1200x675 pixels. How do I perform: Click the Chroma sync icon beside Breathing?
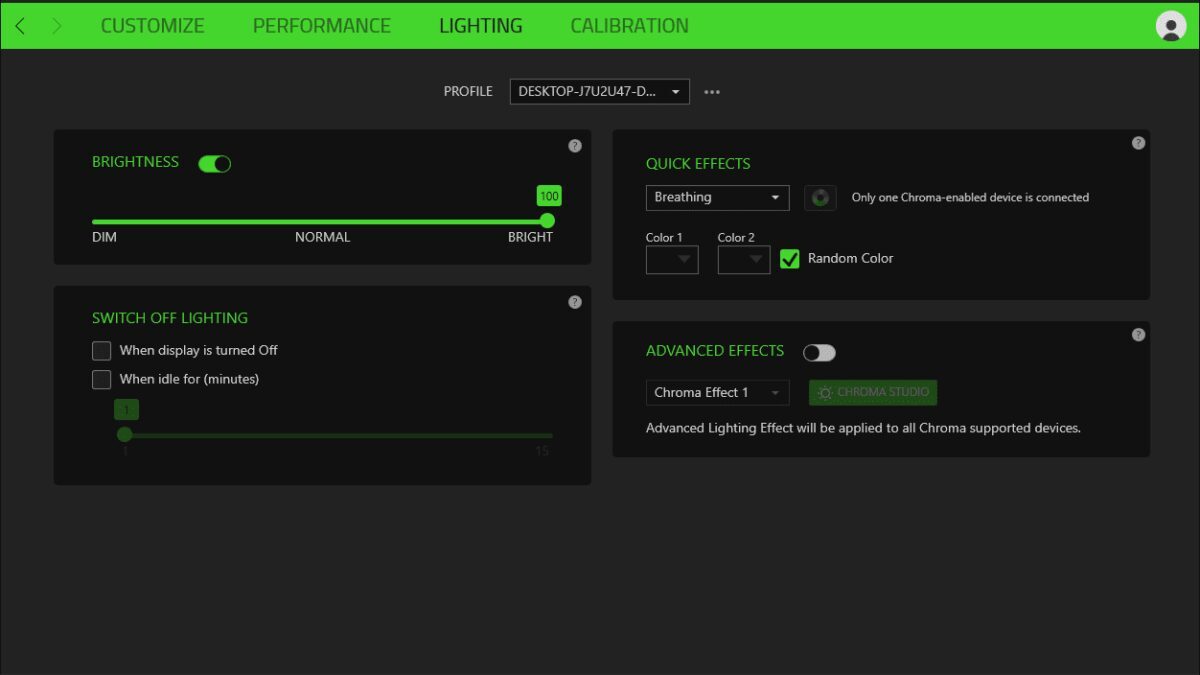(820, 197)
